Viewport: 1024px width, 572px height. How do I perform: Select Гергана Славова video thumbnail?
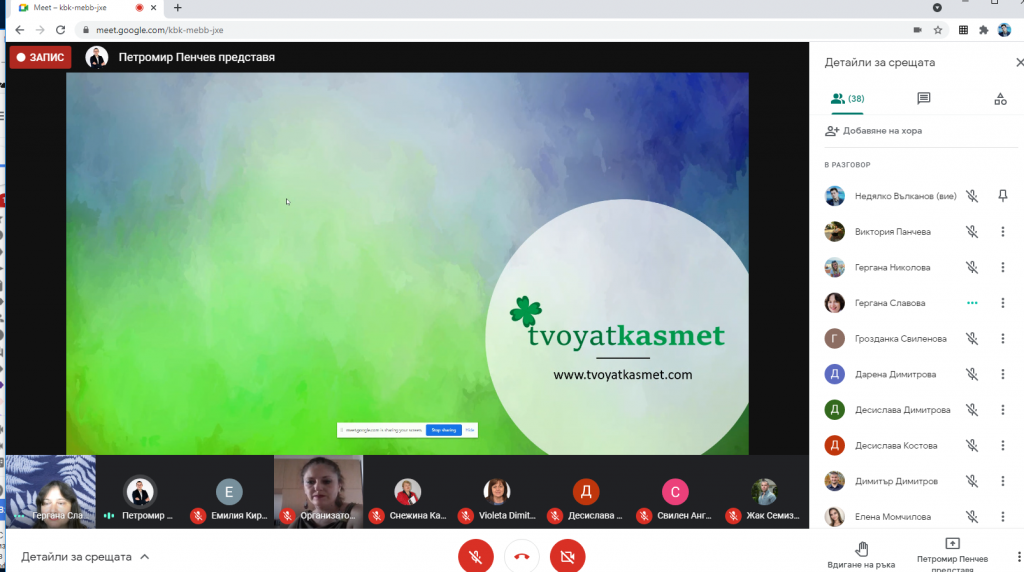point(50,491)
